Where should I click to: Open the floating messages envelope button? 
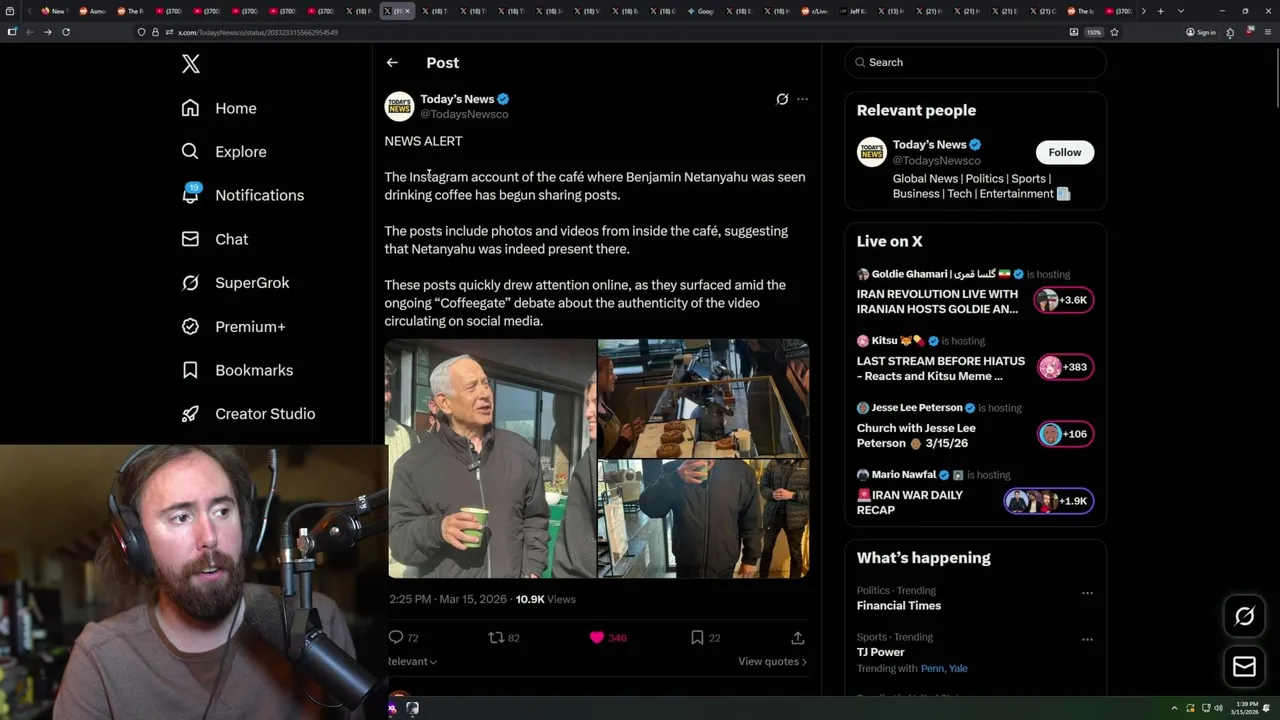tap(1244, 666)
